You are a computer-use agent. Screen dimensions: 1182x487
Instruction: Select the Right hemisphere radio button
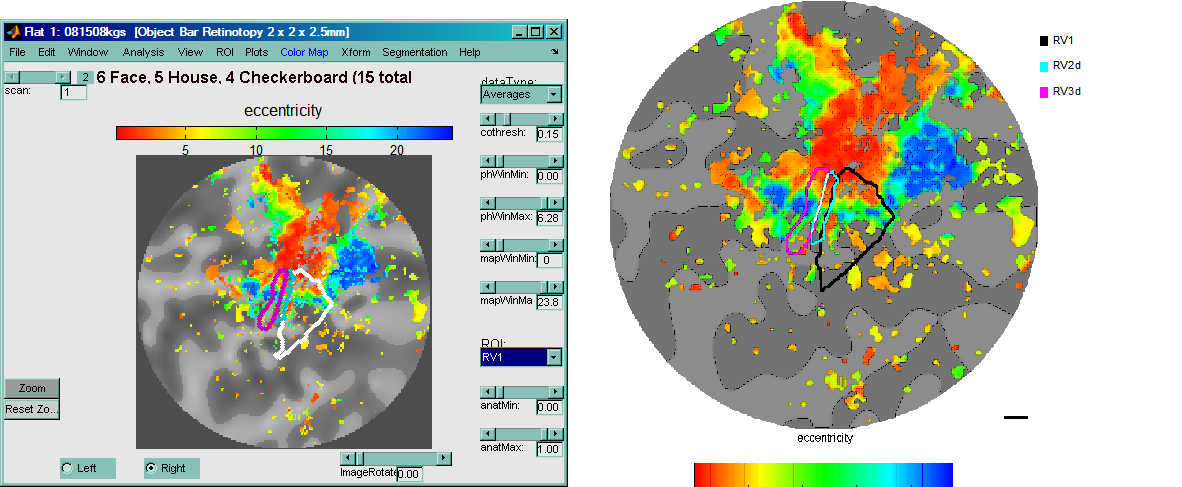[x=151, y=468]
